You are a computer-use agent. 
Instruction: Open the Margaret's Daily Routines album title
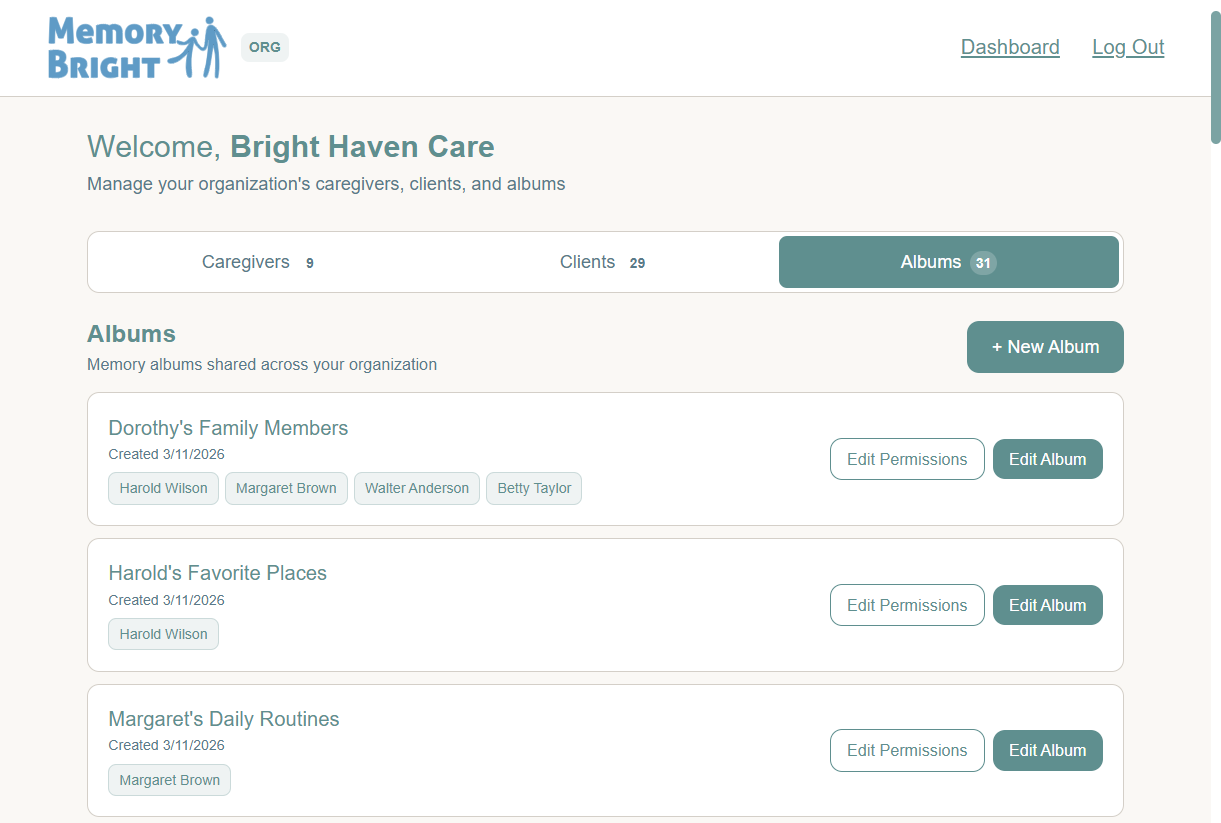coord(224,719)
